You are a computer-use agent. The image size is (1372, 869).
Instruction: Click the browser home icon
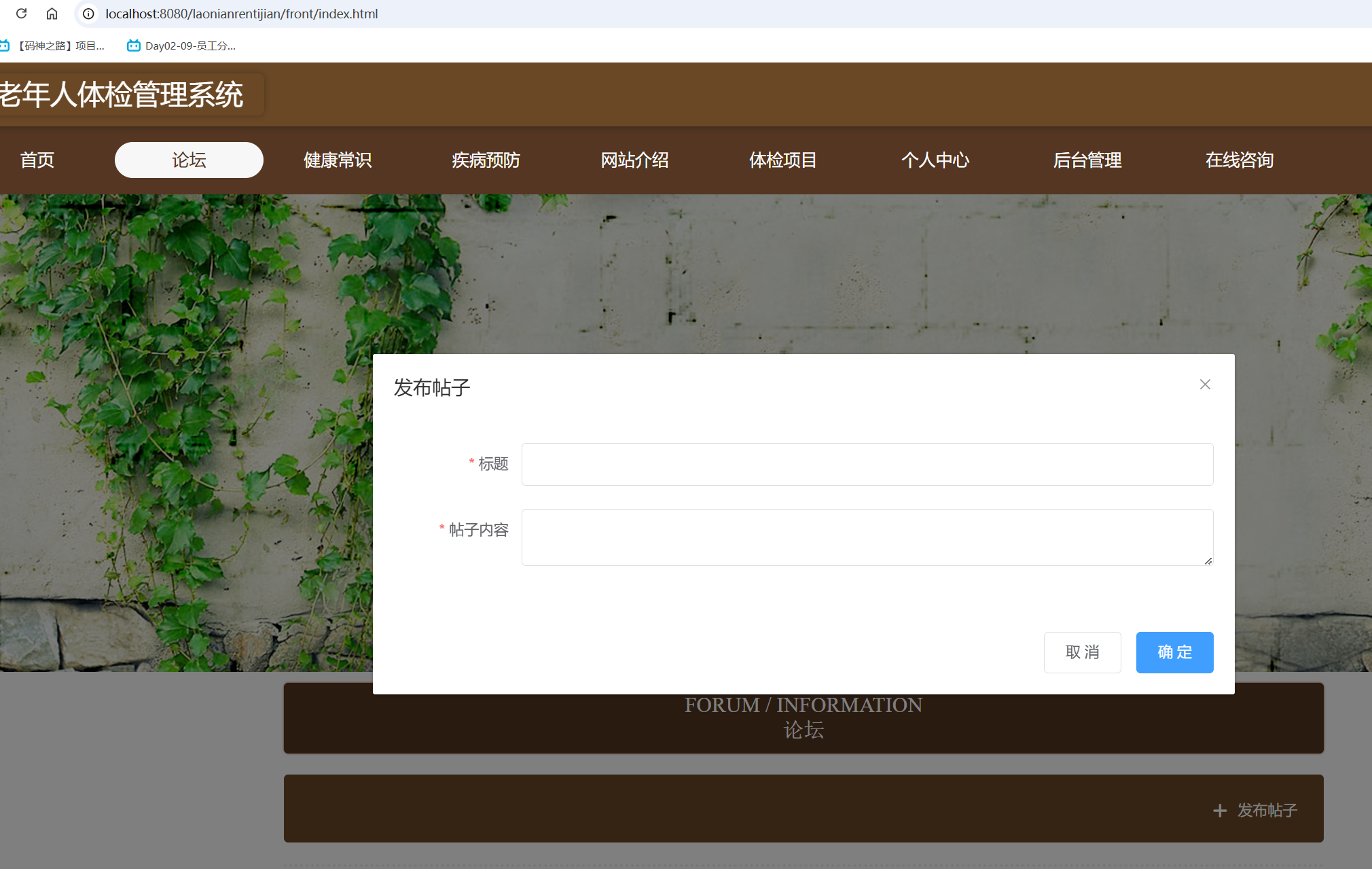click(52, 14)
